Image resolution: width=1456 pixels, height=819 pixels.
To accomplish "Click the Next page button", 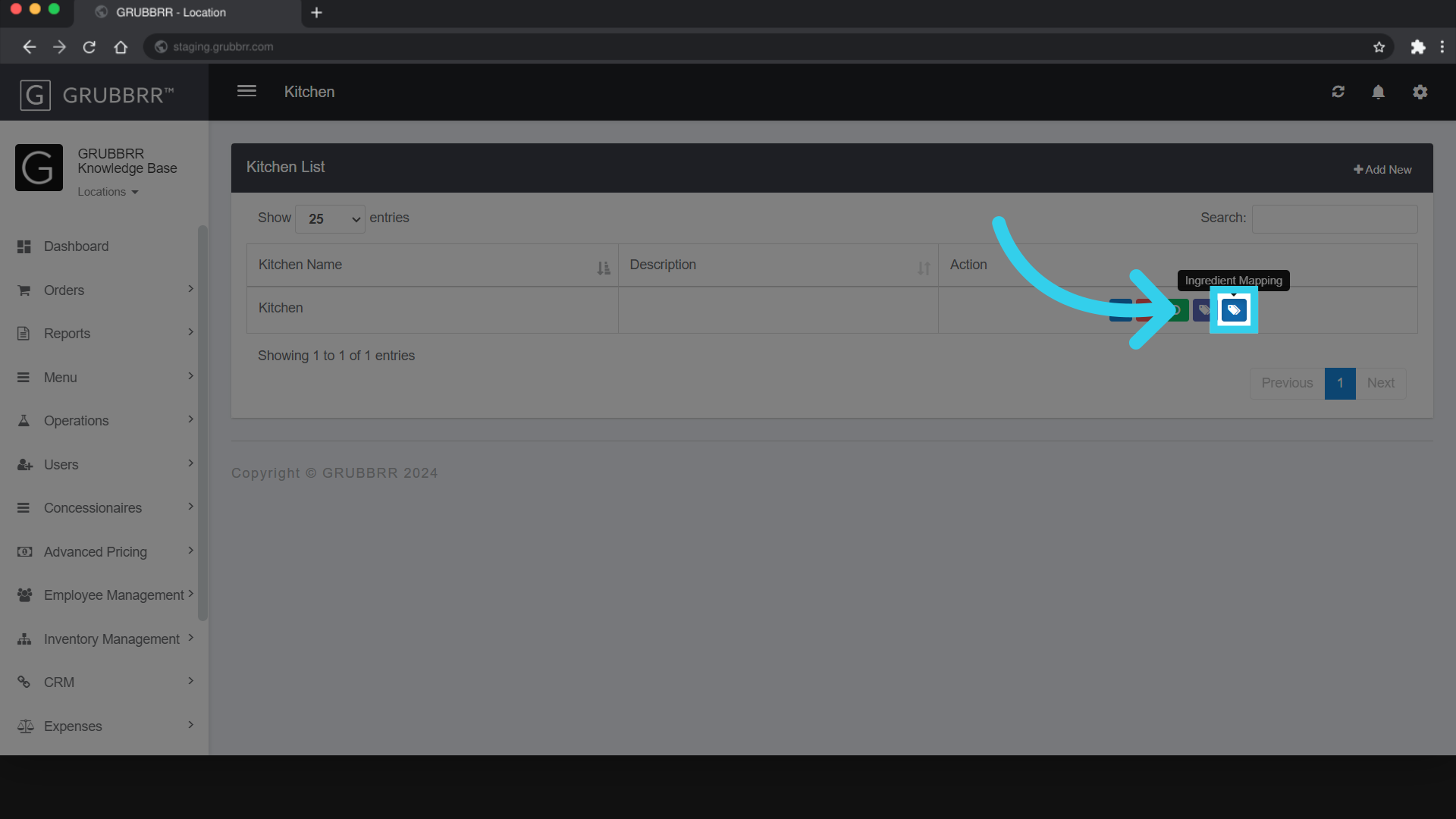I will 1381,384.
